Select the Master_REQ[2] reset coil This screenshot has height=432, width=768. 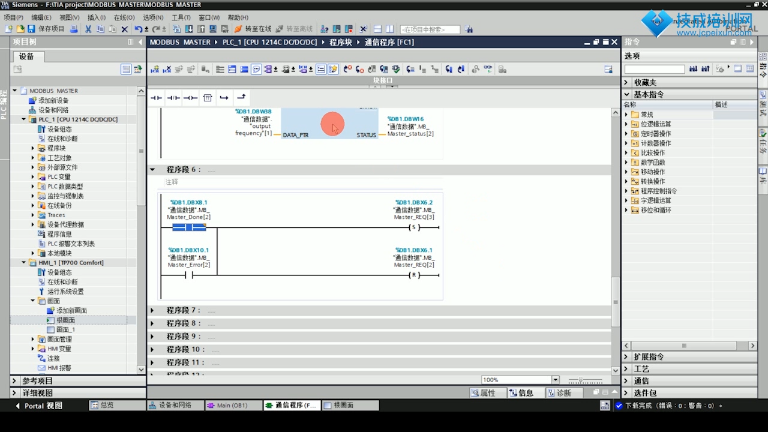(x=414, y=275)
